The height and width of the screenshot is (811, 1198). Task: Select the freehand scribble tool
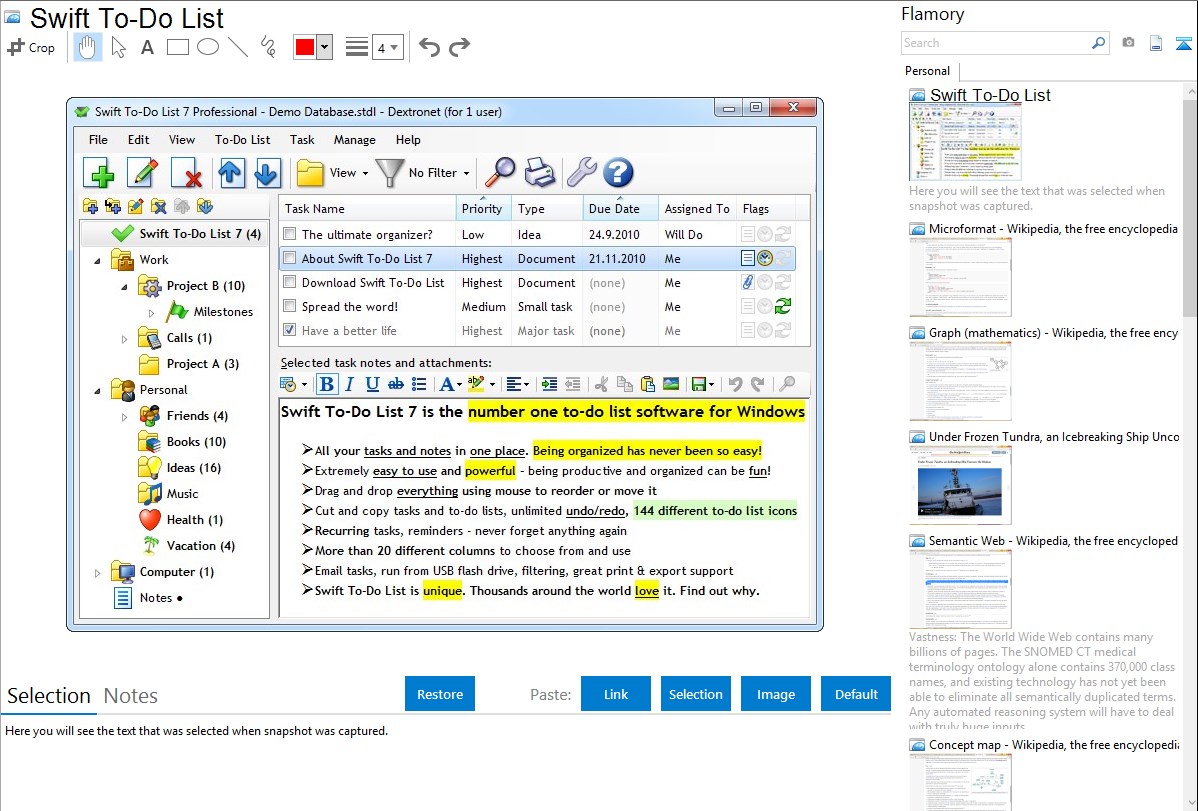(x=267, y=47)
